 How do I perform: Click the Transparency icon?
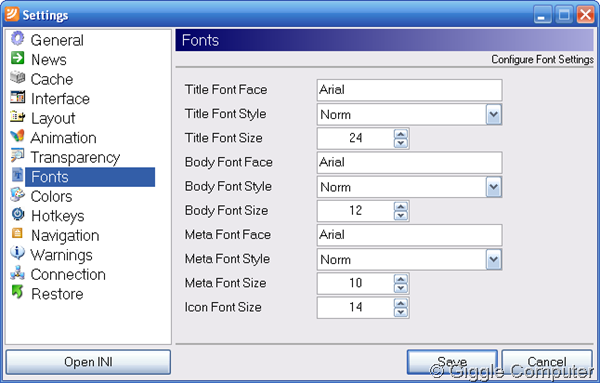18,155
